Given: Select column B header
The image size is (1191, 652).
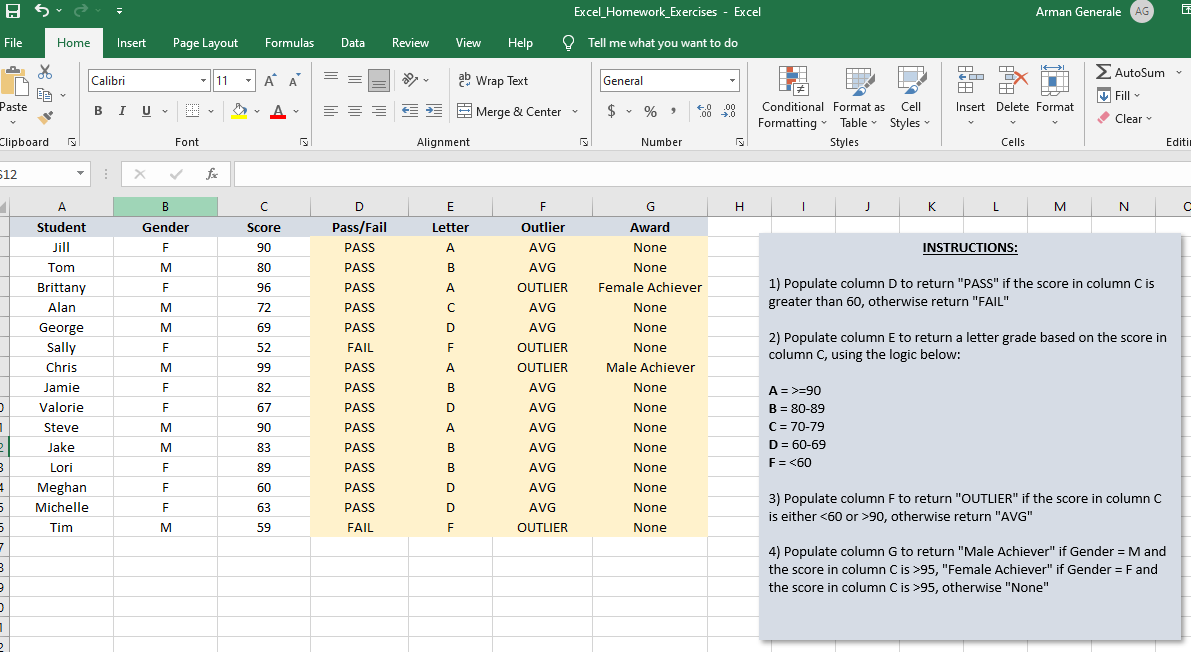Looking at the screenshot, I should [165, 206].
